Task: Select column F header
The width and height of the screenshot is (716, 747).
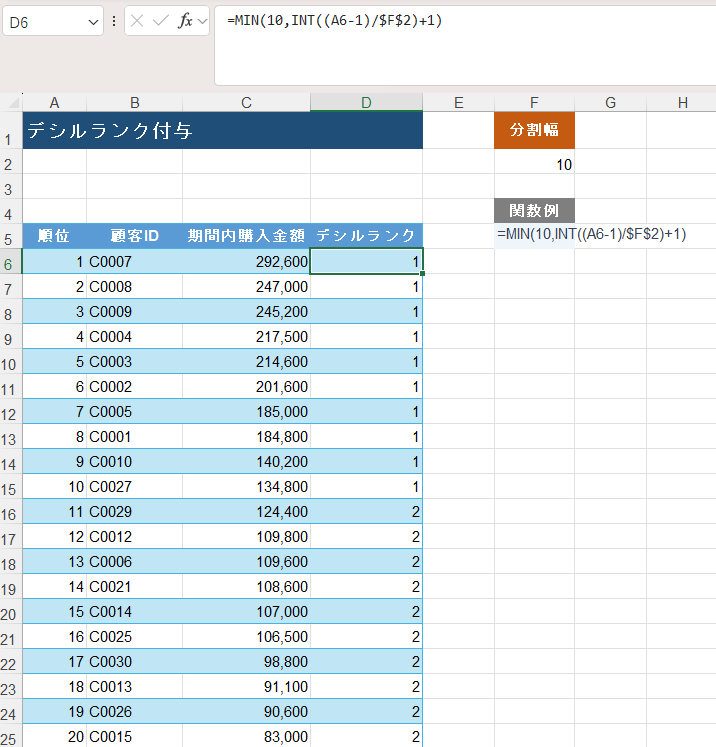Action: click(x=534, y=102)
